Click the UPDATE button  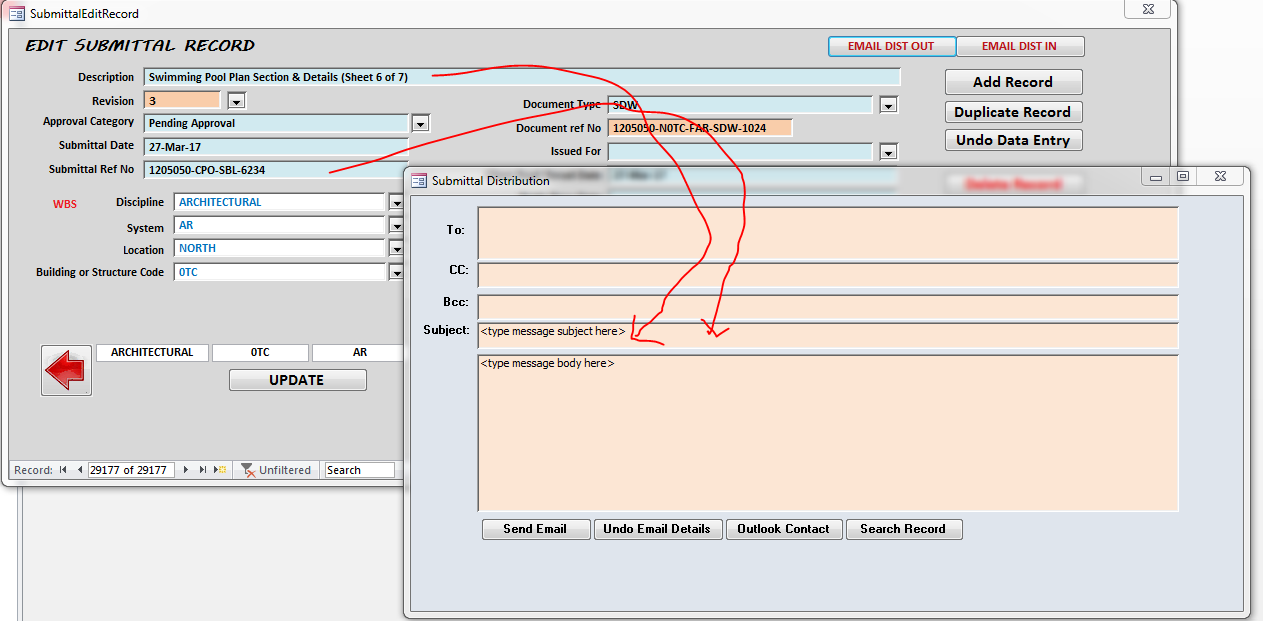[x=297, y=380]
